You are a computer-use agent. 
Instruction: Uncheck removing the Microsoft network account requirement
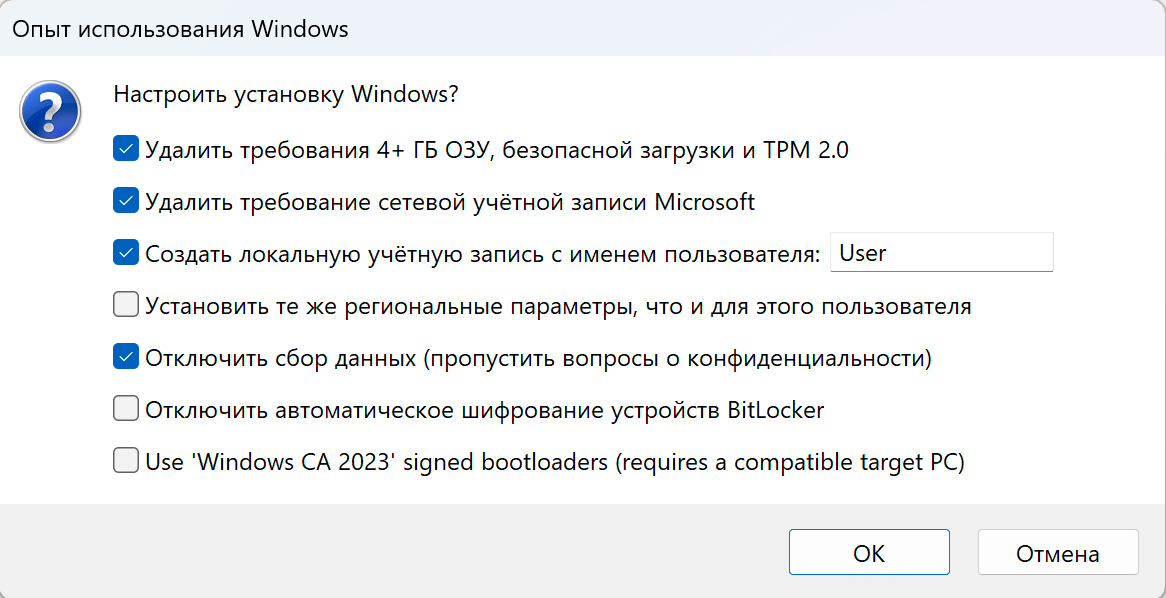(x=125, y=200)
